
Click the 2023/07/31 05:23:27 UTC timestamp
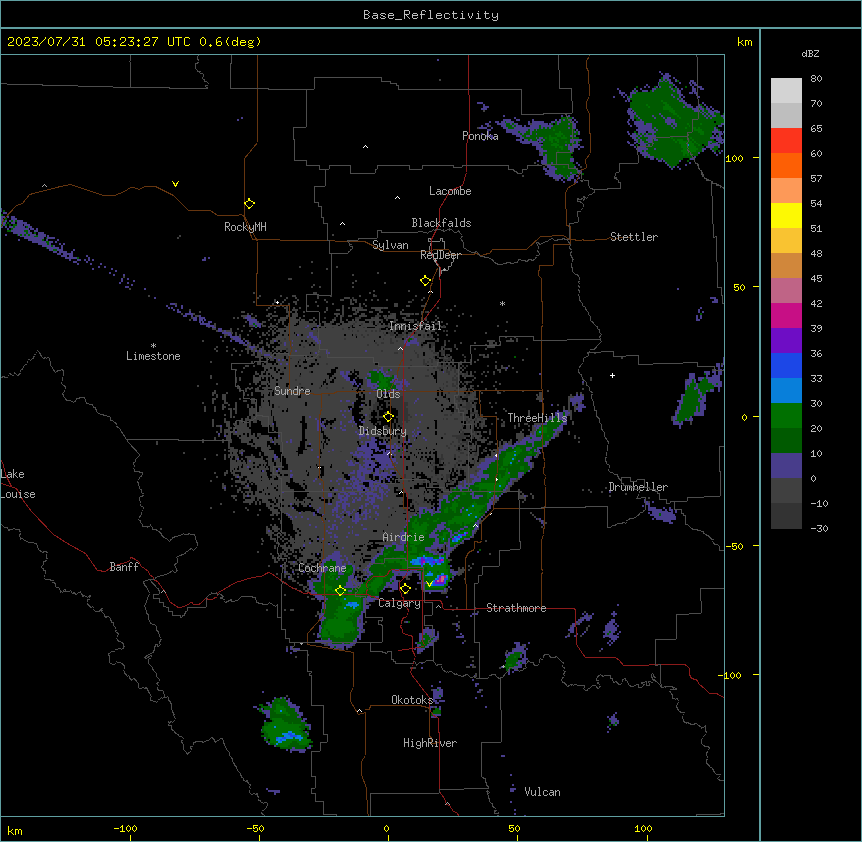coord(99,42)
